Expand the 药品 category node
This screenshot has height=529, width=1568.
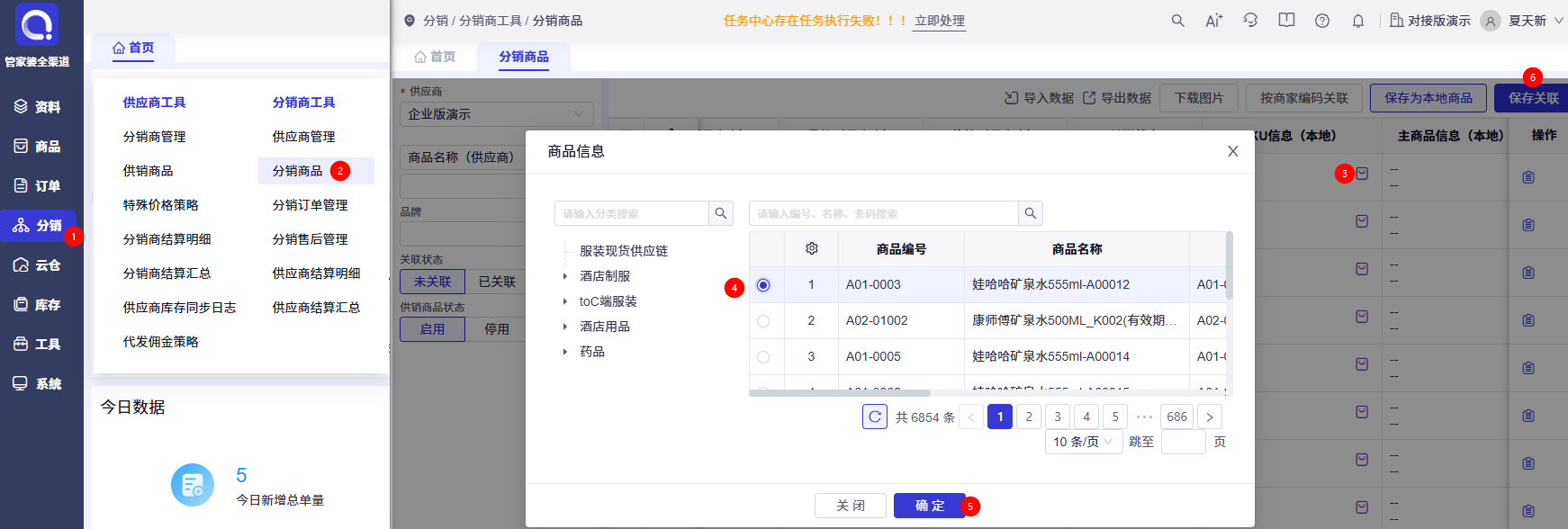[565, 352]
